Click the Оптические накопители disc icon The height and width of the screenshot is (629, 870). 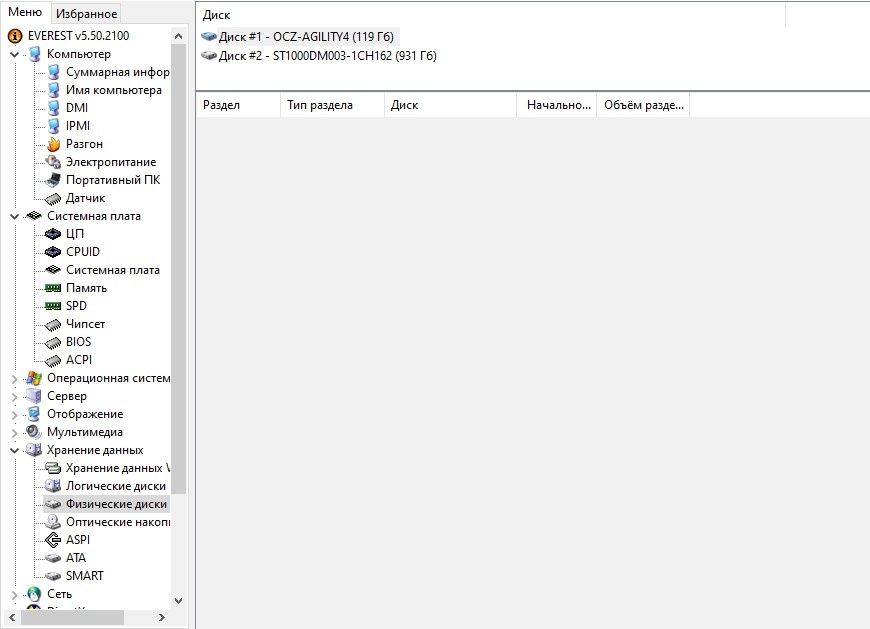pyautogui.click(x=53, y=522)
